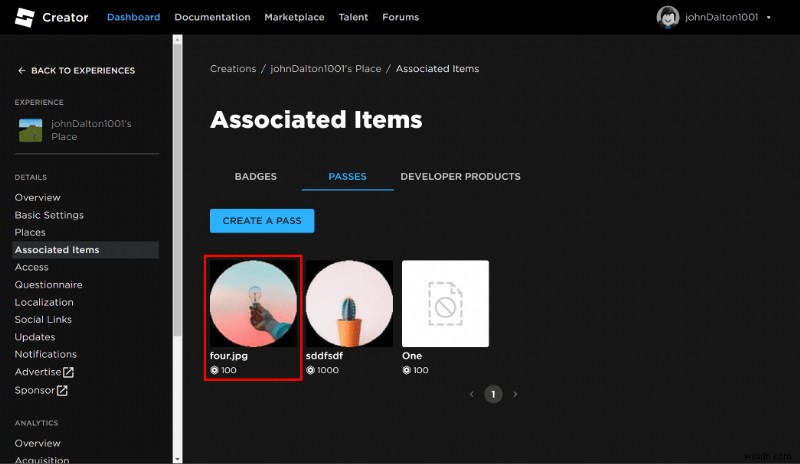Image resolution: width=800 pixels, height=464 pixels.
Task: Click the johnDalton1001 username text
Action: click(x=721, y=17)
